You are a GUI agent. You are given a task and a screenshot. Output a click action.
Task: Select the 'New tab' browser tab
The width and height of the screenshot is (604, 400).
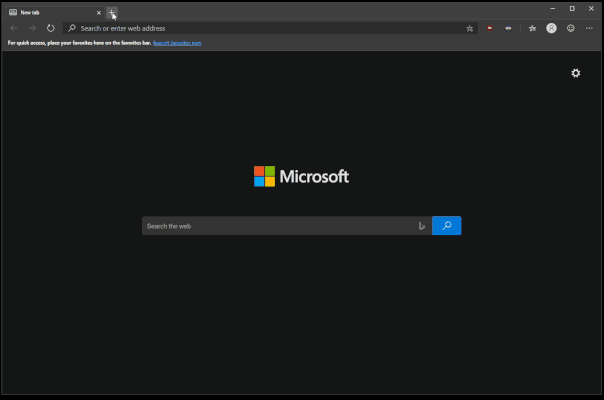[55, 13]
